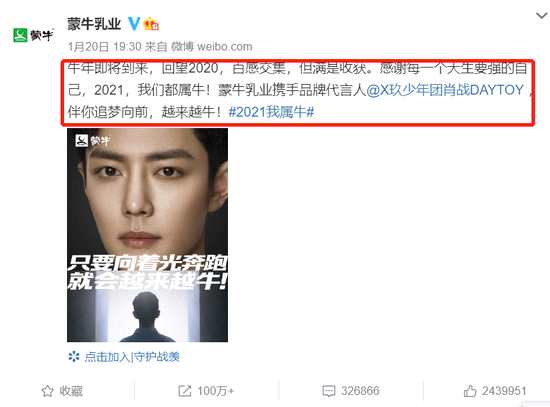The height and width of the screenshot is (407, 550).
Task: Open the Mengniu green logo avatar
Action: pyautogui.click(x=33, y=35)
